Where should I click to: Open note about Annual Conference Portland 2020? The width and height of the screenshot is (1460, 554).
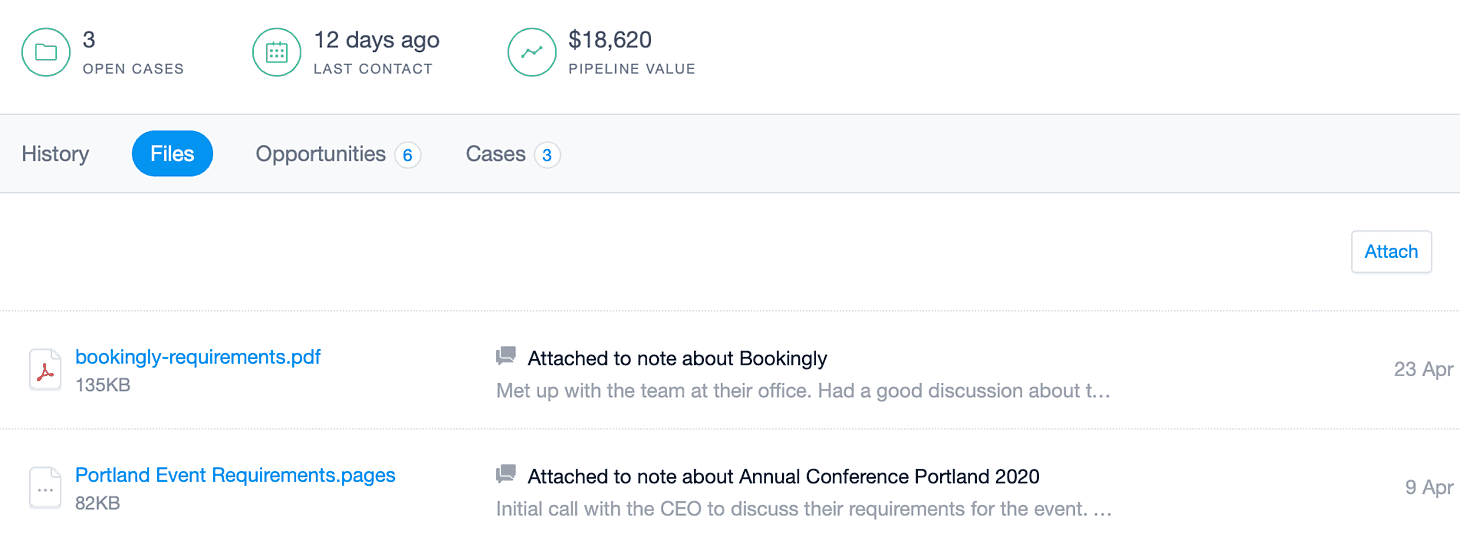point(783,476)
